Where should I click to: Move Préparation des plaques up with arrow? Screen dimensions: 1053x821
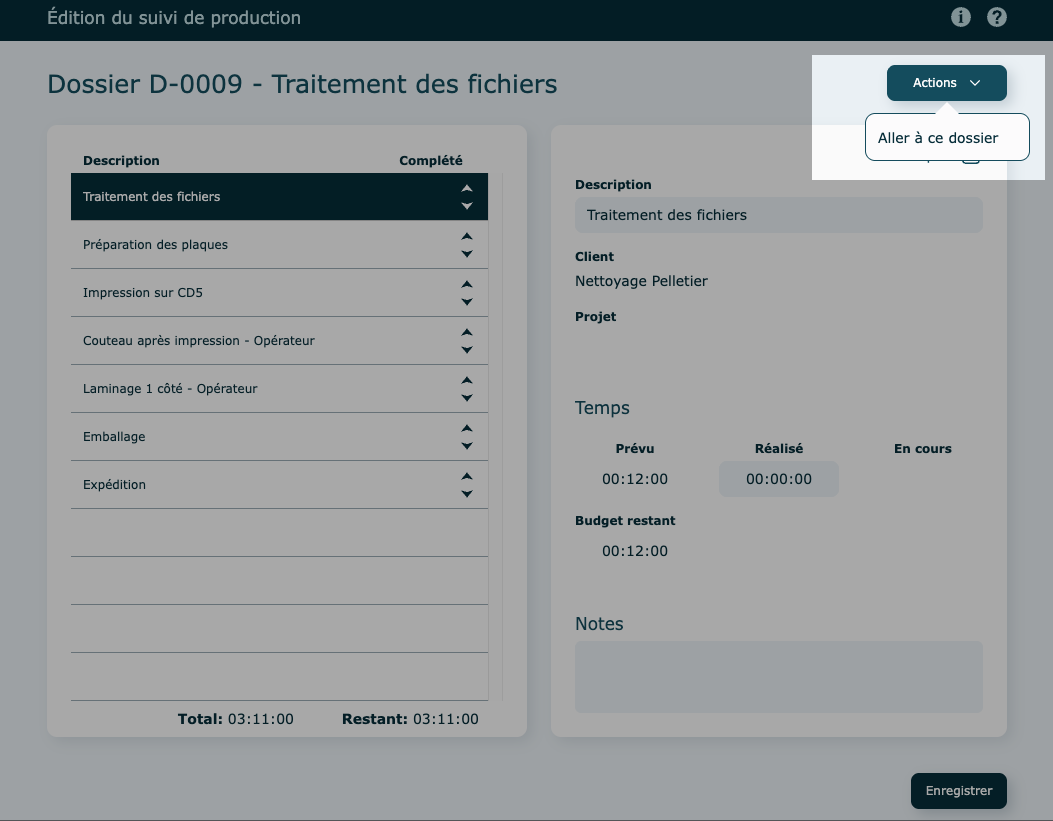(x=466, y=236)
